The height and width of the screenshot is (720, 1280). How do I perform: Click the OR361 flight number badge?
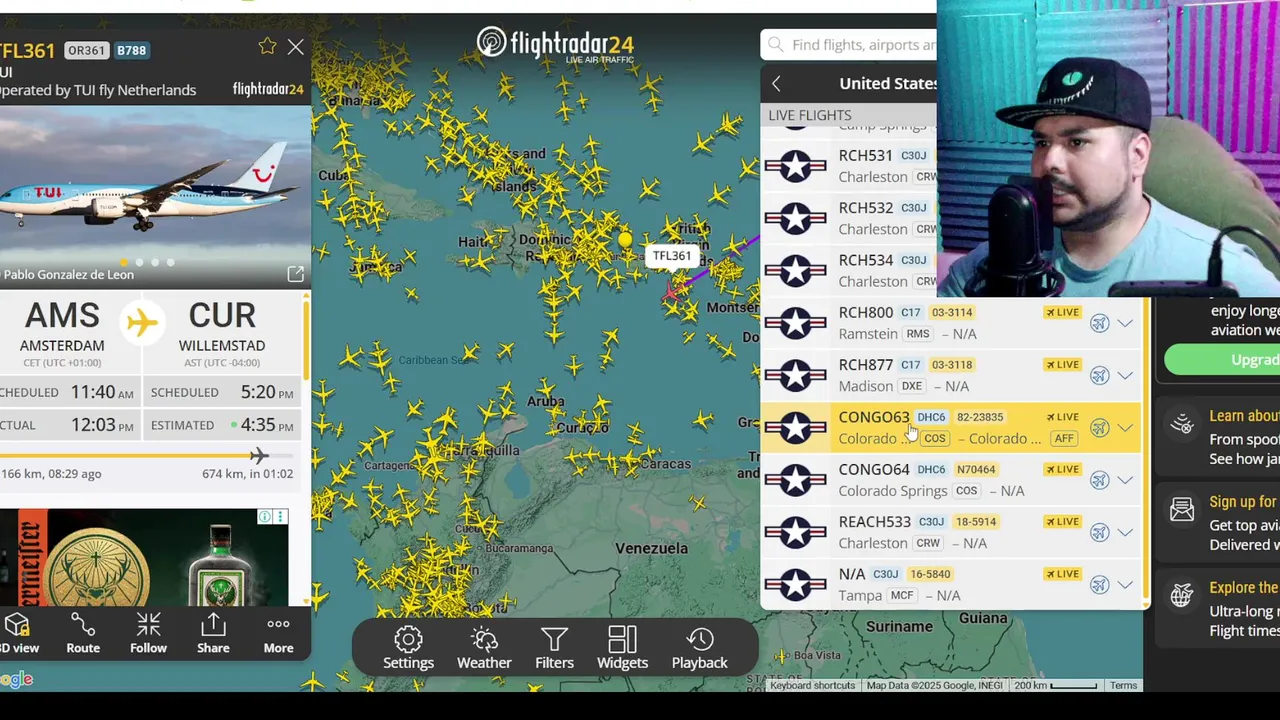85,50
